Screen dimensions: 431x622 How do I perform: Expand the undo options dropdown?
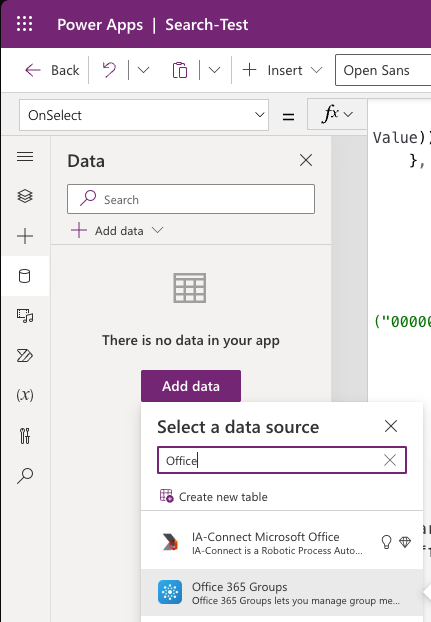pyautogui.click(x=143, y=70)
